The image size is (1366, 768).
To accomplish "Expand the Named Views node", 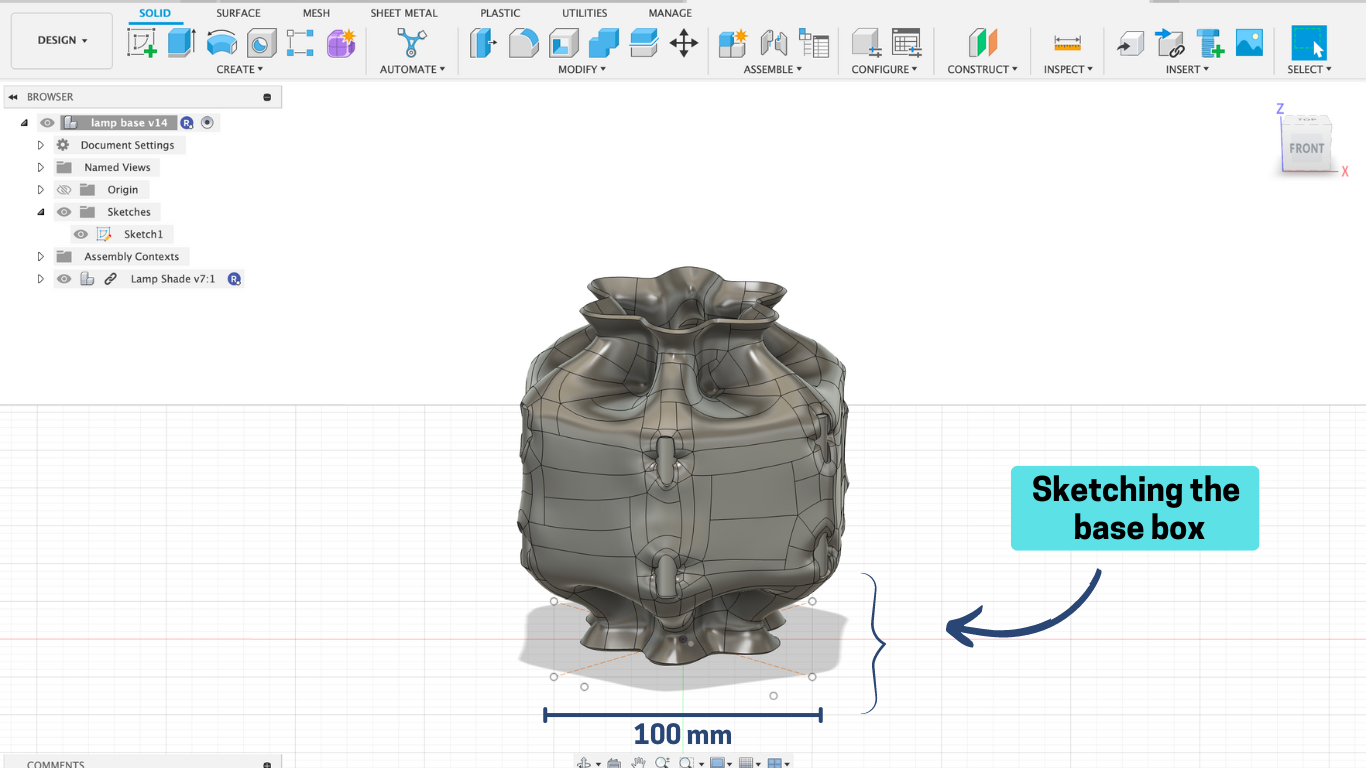I will point(41,167).
